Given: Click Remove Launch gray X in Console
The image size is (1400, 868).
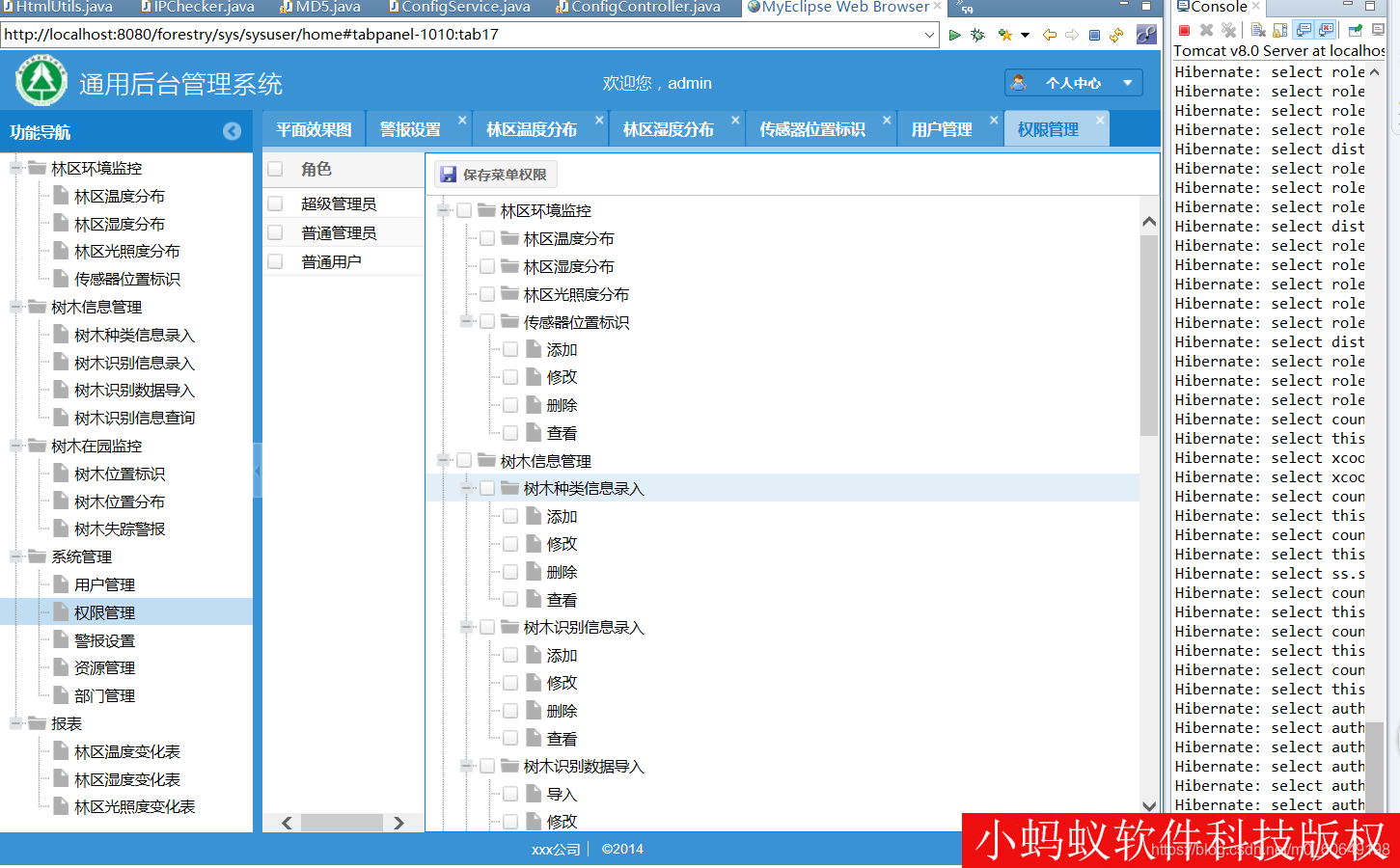Looking at the screenshot, I should [1206, 30].
